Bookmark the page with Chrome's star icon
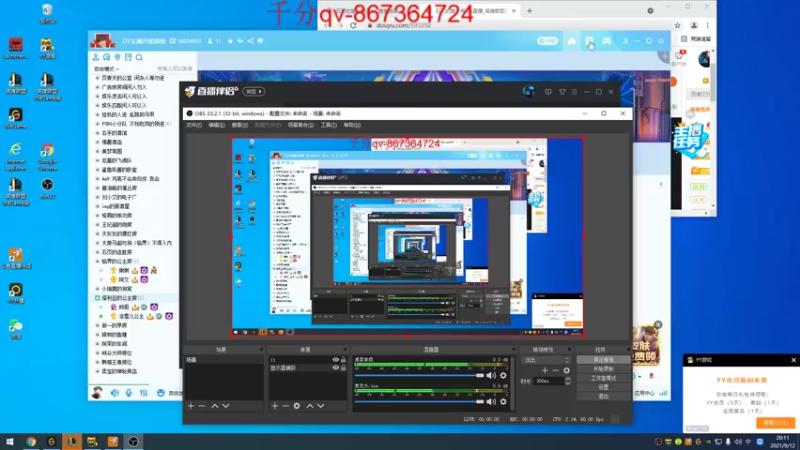 [678, 25]
